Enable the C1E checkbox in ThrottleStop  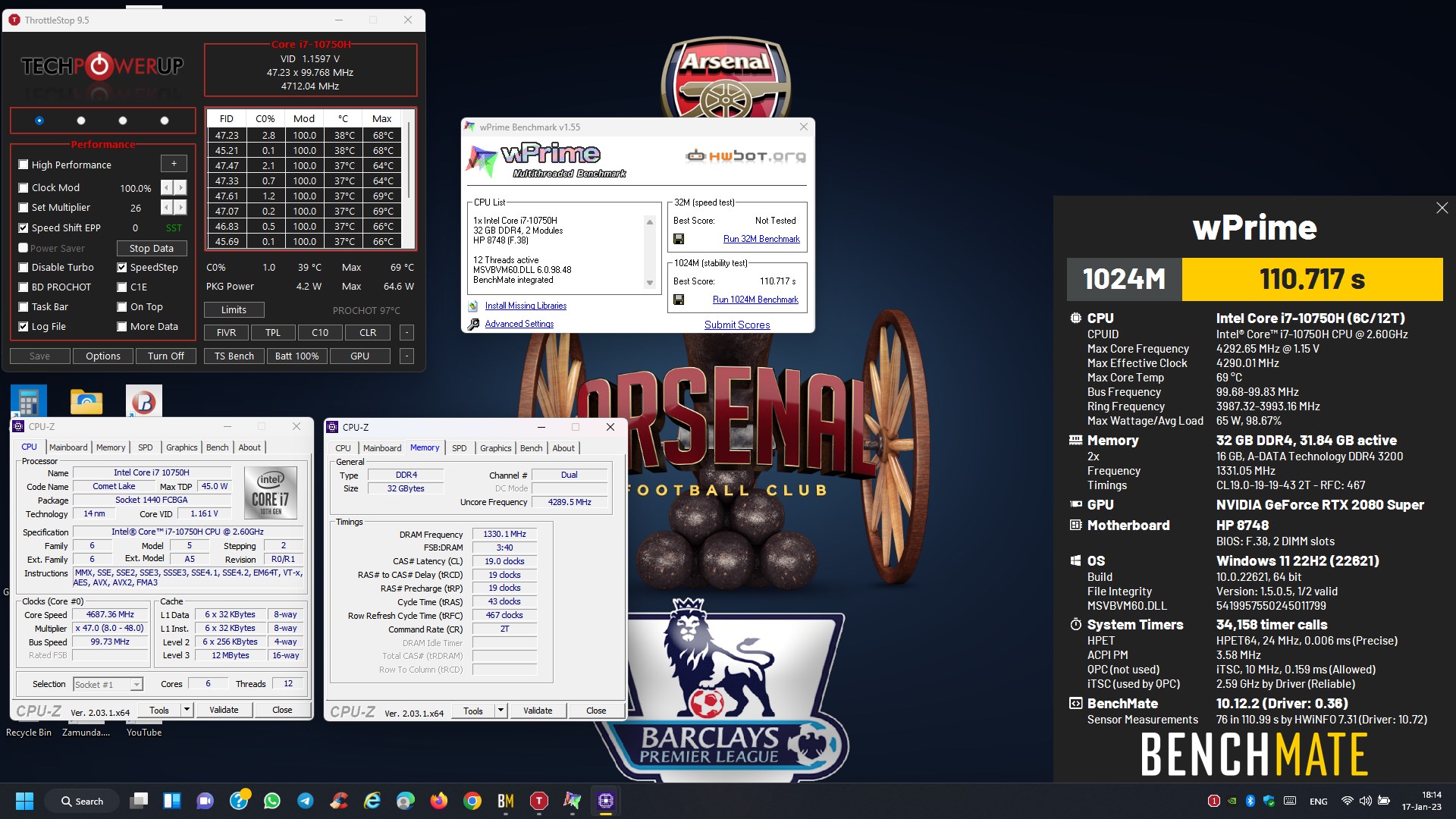pos(122,287)
